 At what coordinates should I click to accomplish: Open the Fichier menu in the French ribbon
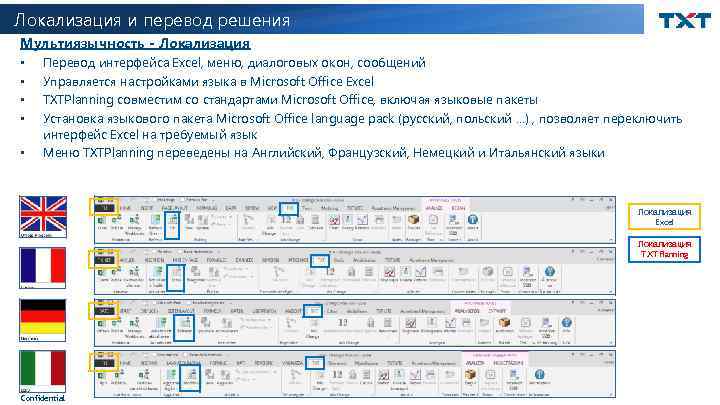point(106,260)
